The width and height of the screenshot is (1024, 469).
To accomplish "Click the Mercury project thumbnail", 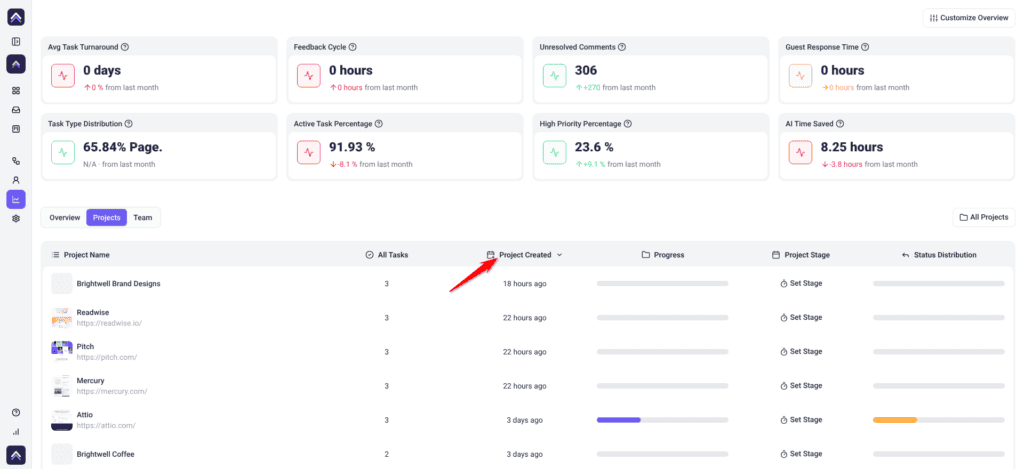I will 61,385.
